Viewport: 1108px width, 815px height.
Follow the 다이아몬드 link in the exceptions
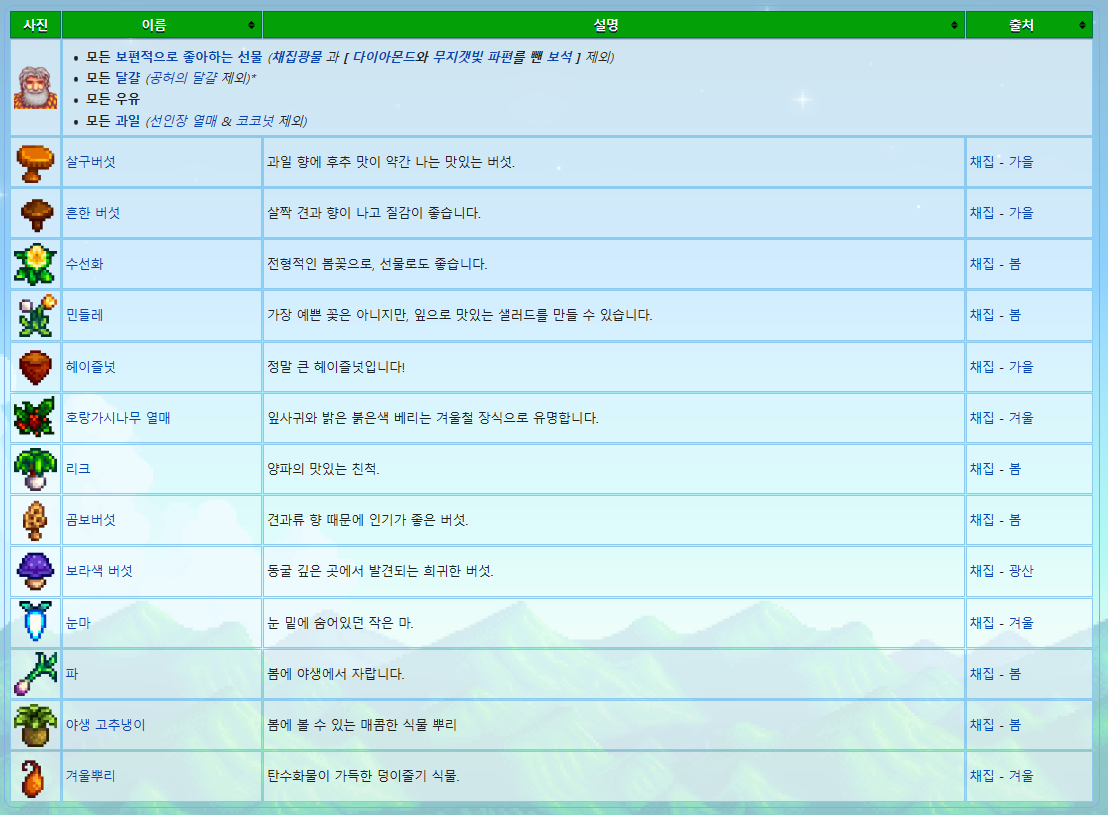(x=384, y=57)
